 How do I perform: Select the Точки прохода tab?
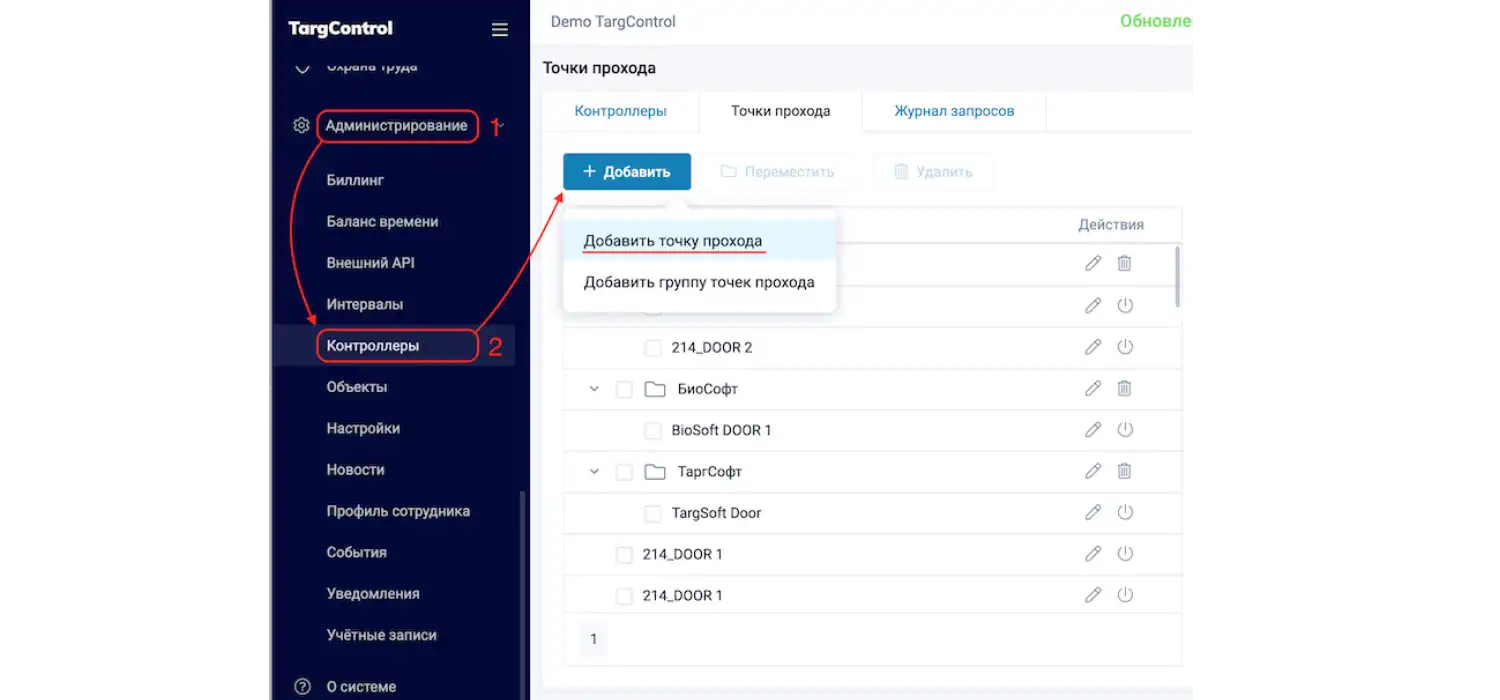pos(781,111)
